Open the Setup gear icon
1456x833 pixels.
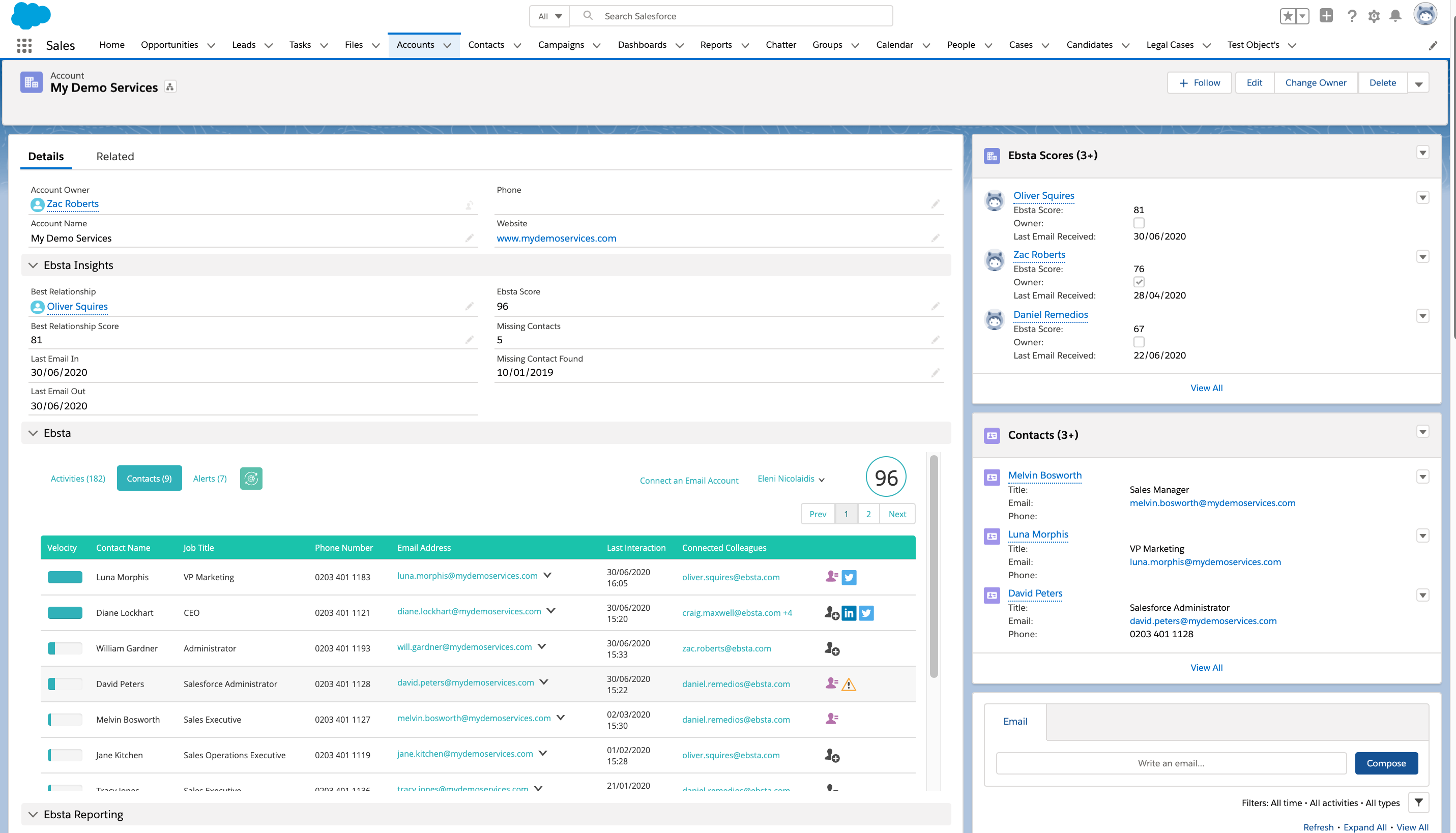1374,16
